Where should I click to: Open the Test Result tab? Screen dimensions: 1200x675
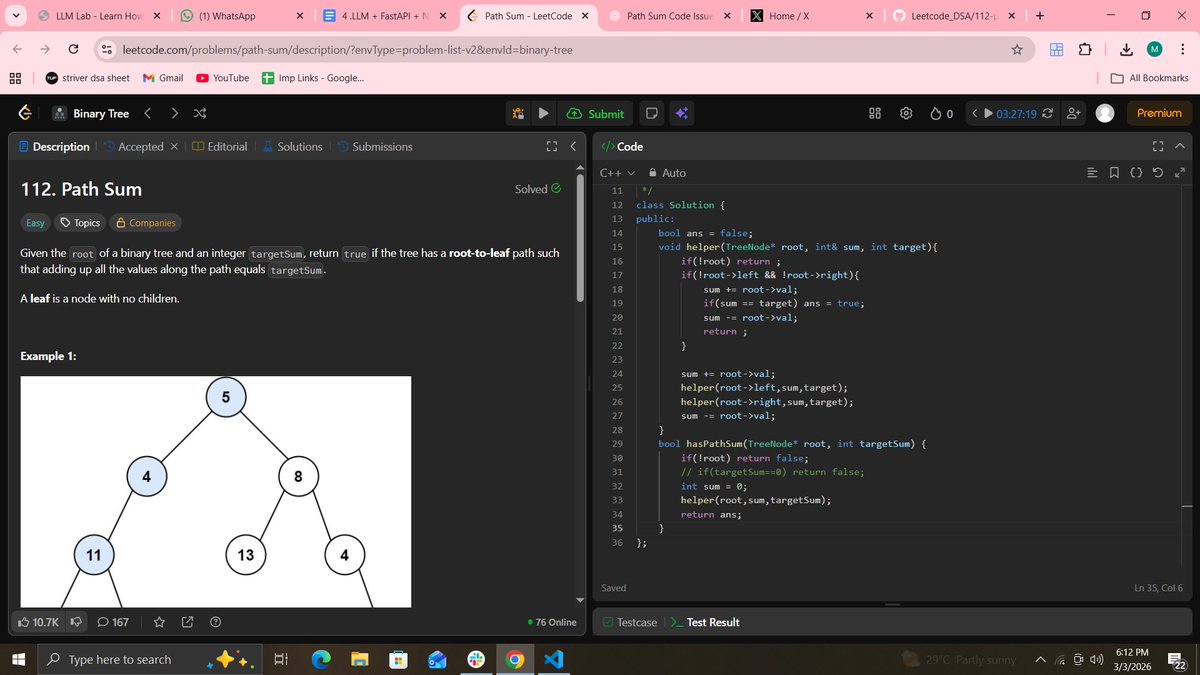(x=705, y=622)
